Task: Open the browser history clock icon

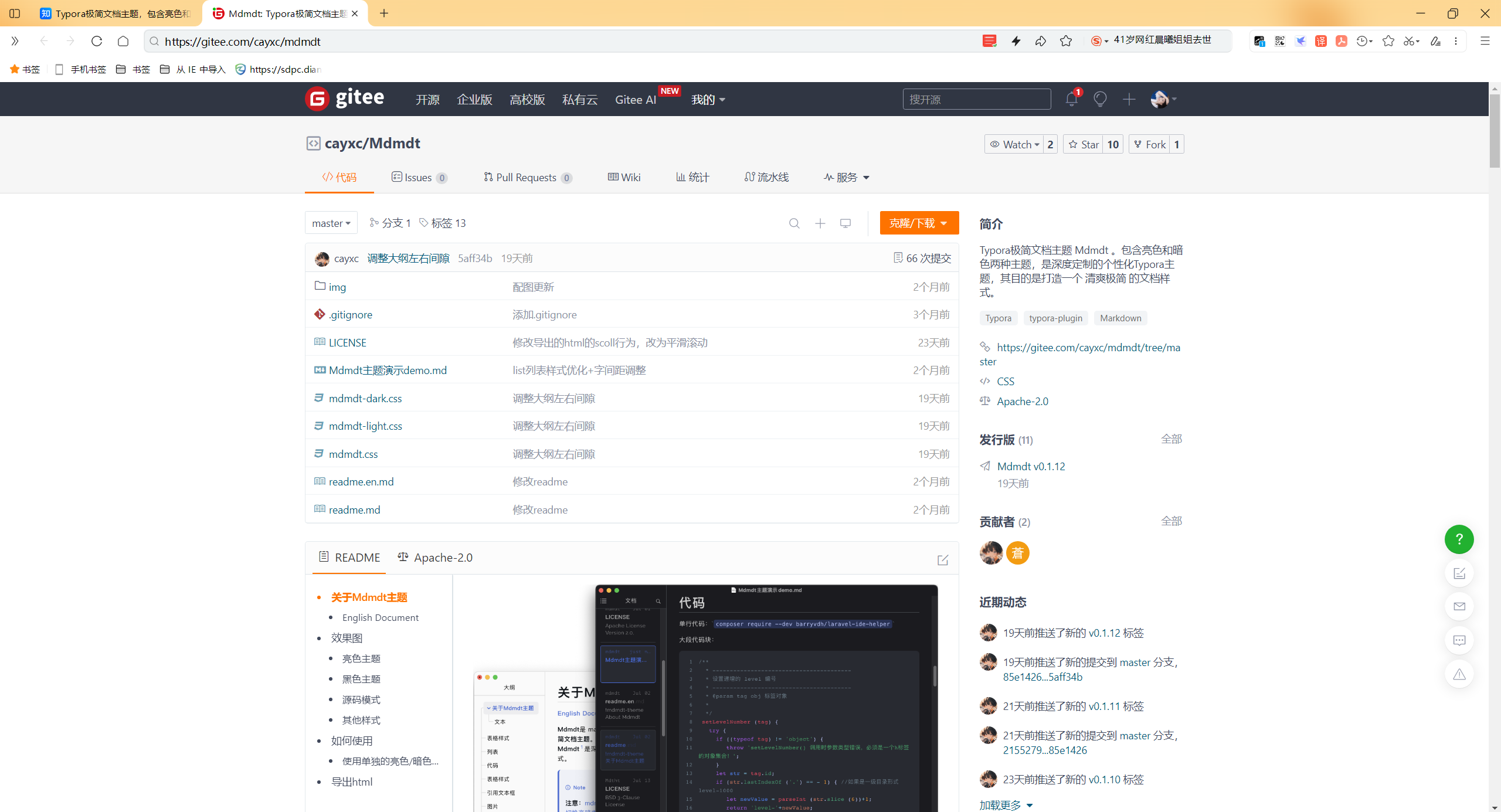Action: click(x=1362, y=41)
